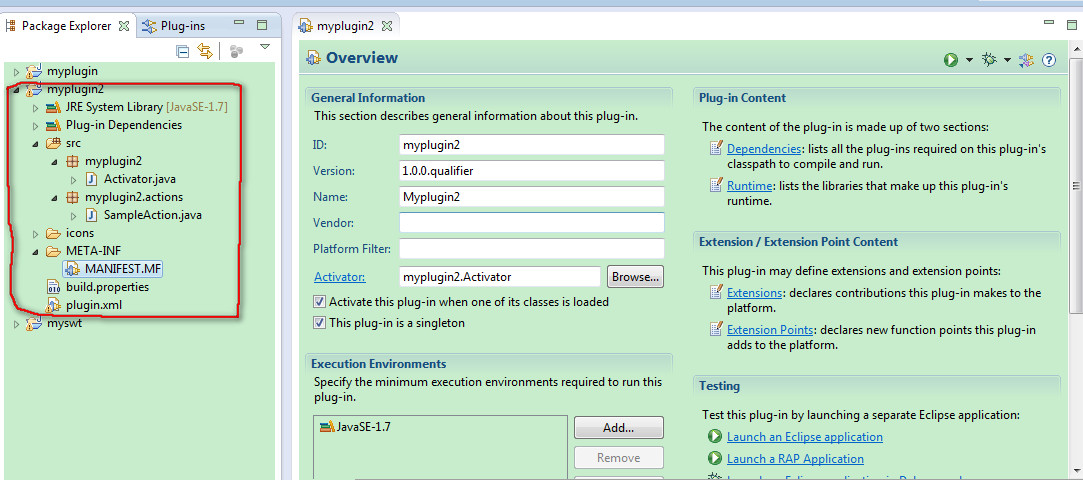Image resolution: width=1083 pixels, height=480 pixels.
Task: Open Package Explorer View Menu triangle
Action: (x=264, y=47)
